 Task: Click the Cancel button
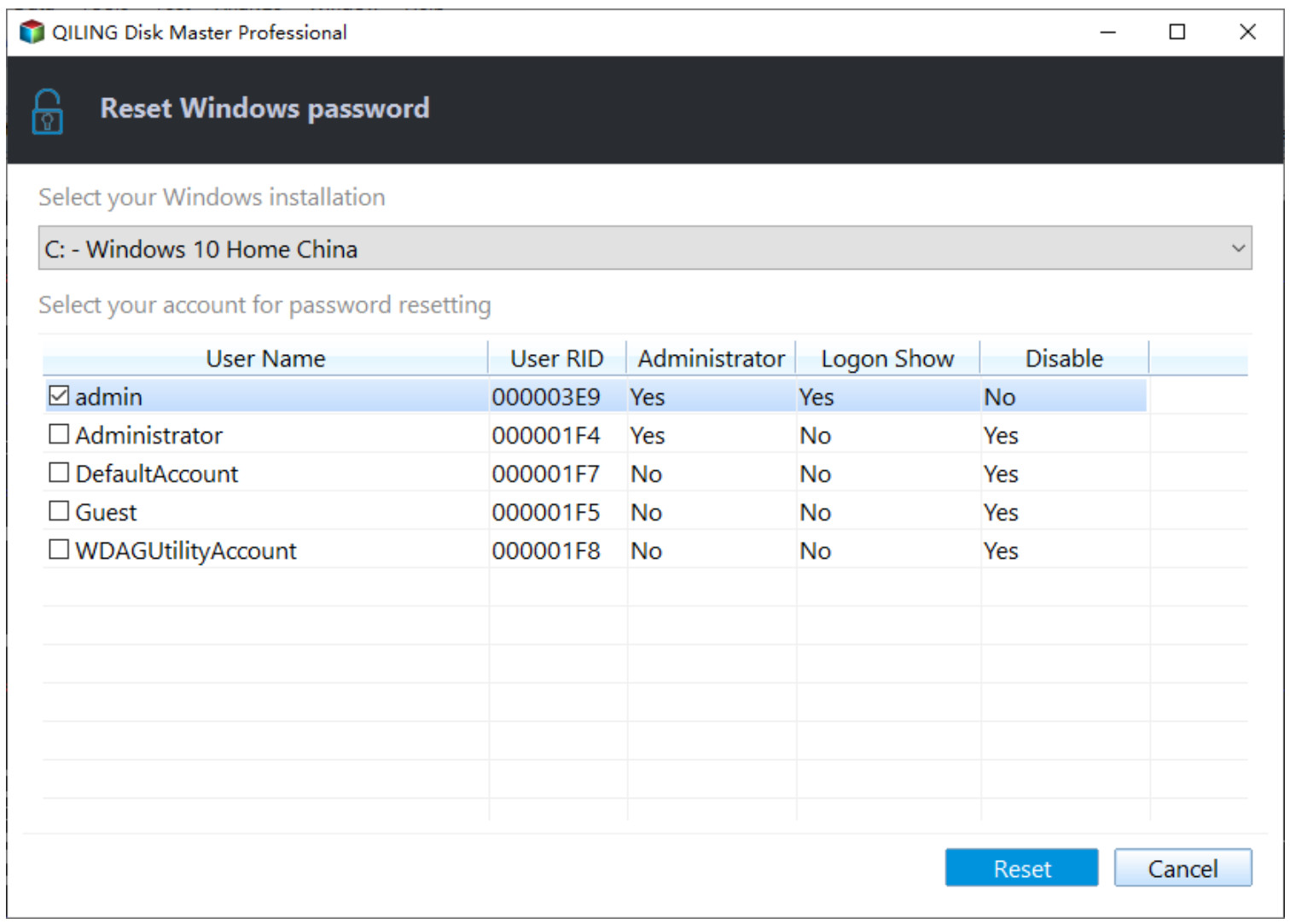tap(1182, 869)
